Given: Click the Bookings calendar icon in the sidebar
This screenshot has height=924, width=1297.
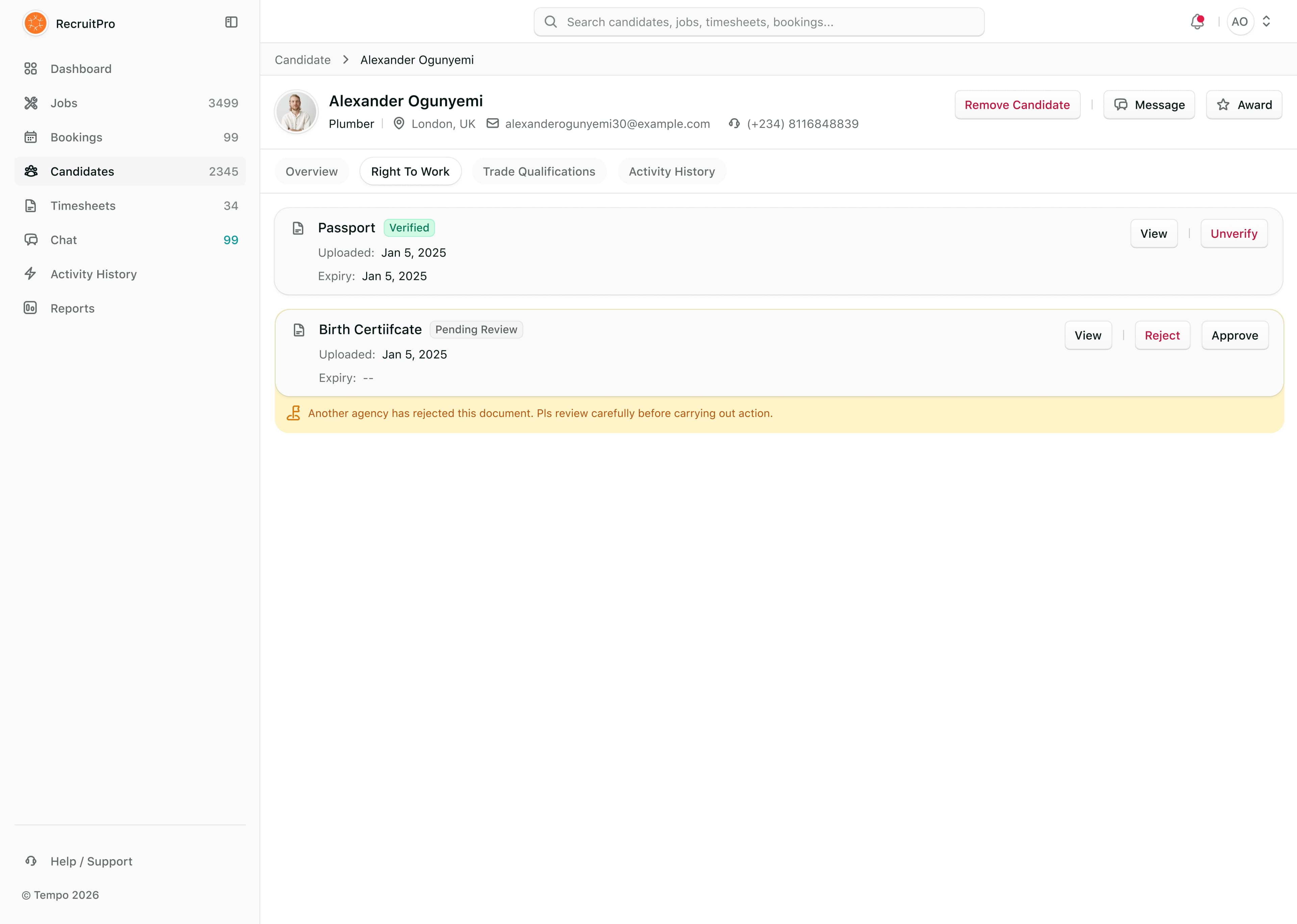Looking at the screenshot, I should tap(31, 137).
